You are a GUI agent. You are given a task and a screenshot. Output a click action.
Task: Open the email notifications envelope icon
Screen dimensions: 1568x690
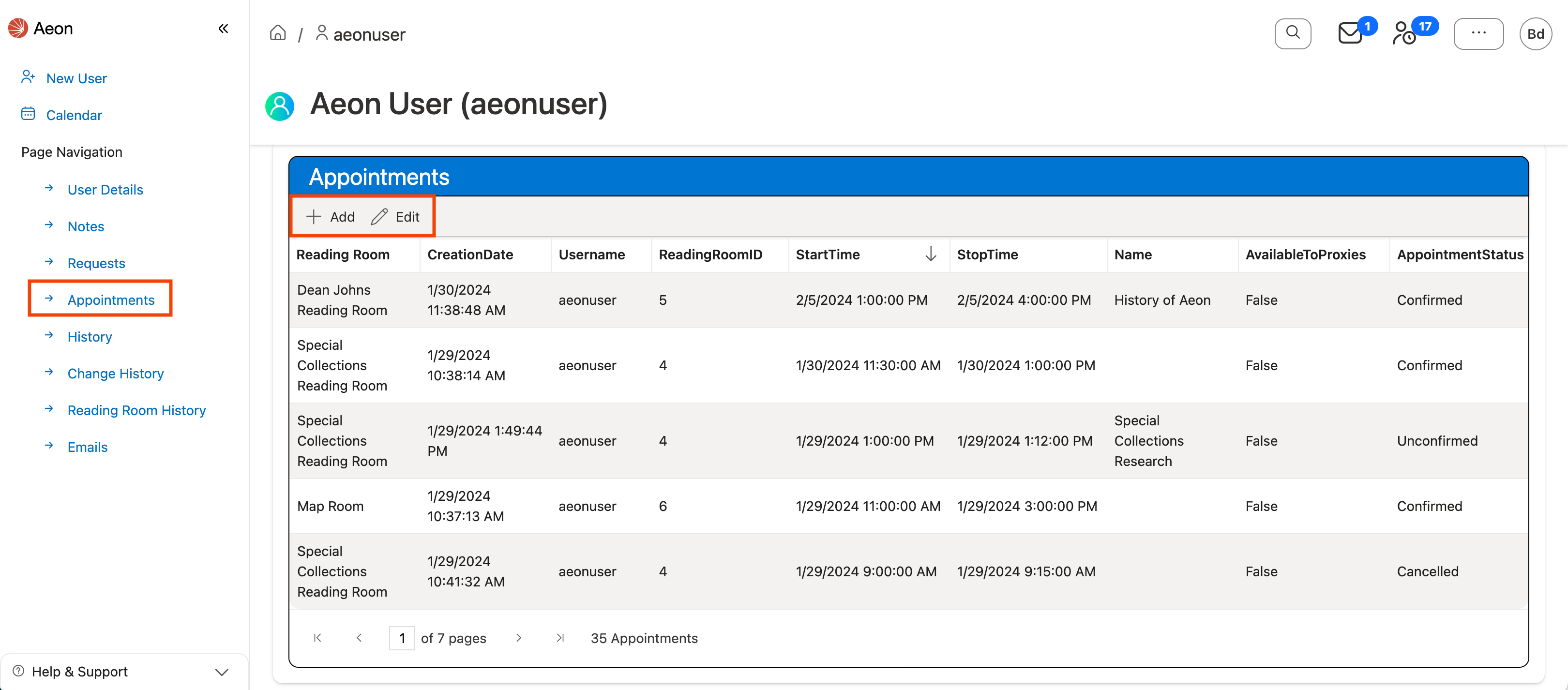[1351, 33]
